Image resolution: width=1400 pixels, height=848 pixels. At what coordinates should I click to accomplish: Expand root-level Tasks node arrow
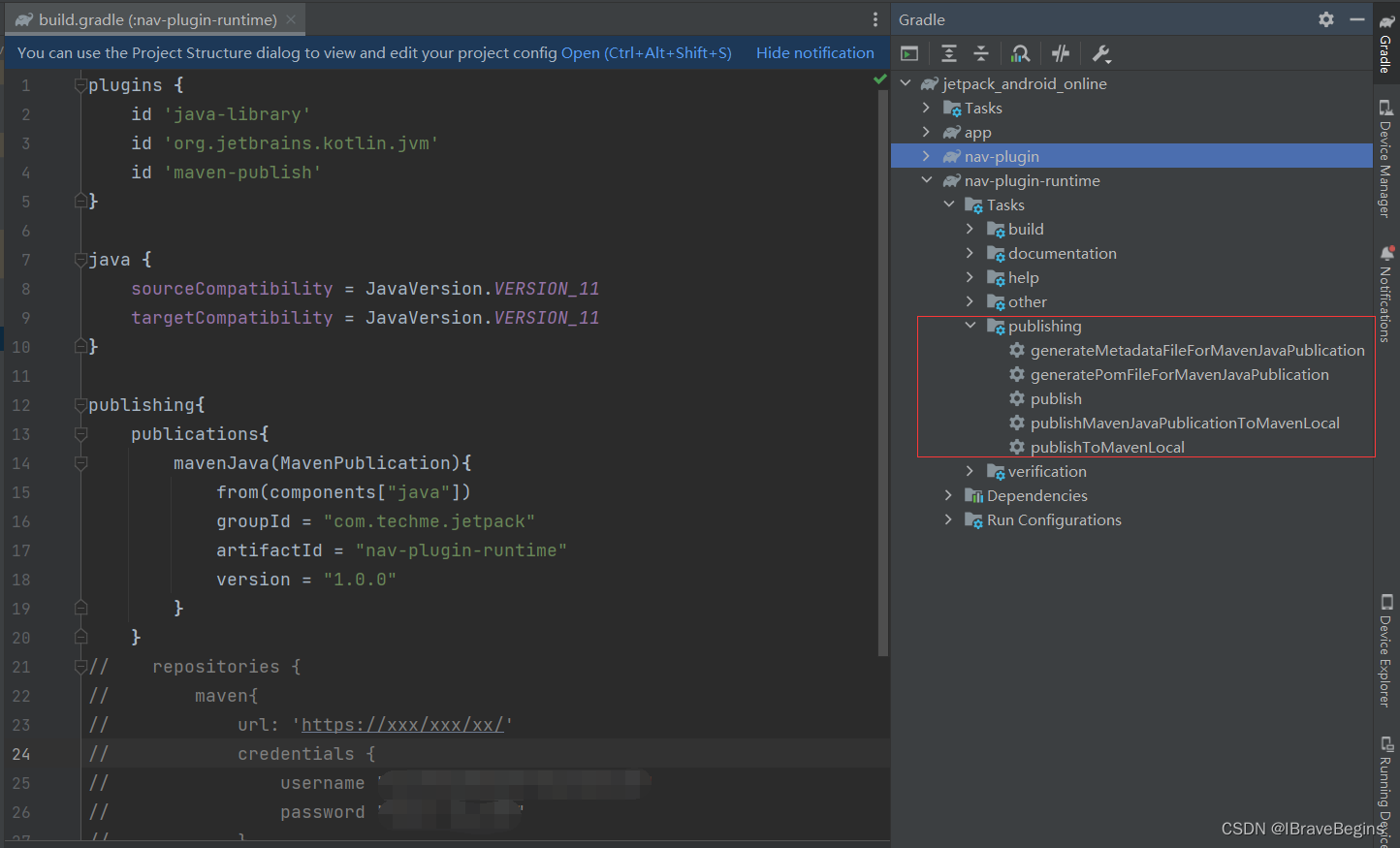[x=927, y=108]
